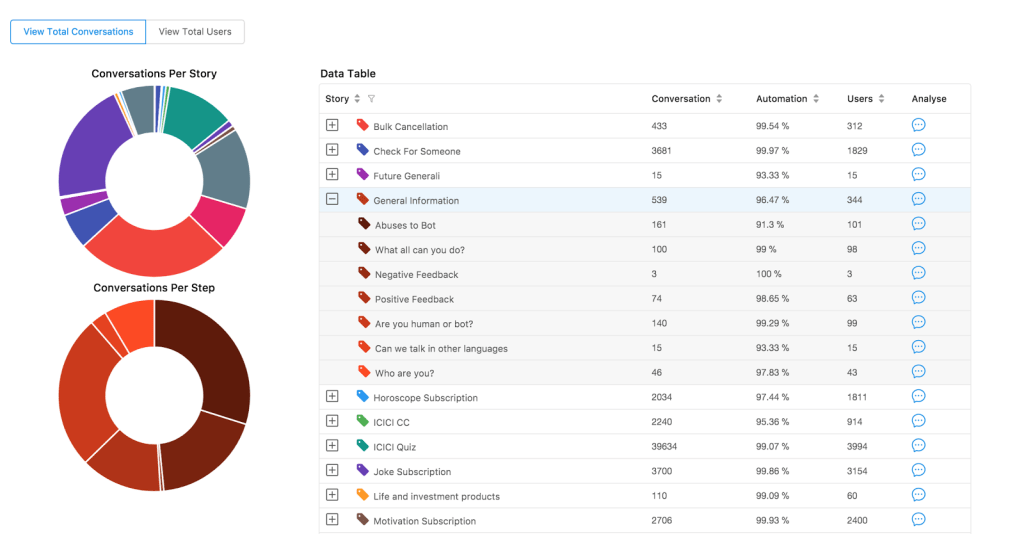The width and height of the screenshot is (1024, 534).
Task: Open the analyse icon for Joke Subscription
Action: click(918, 470)
